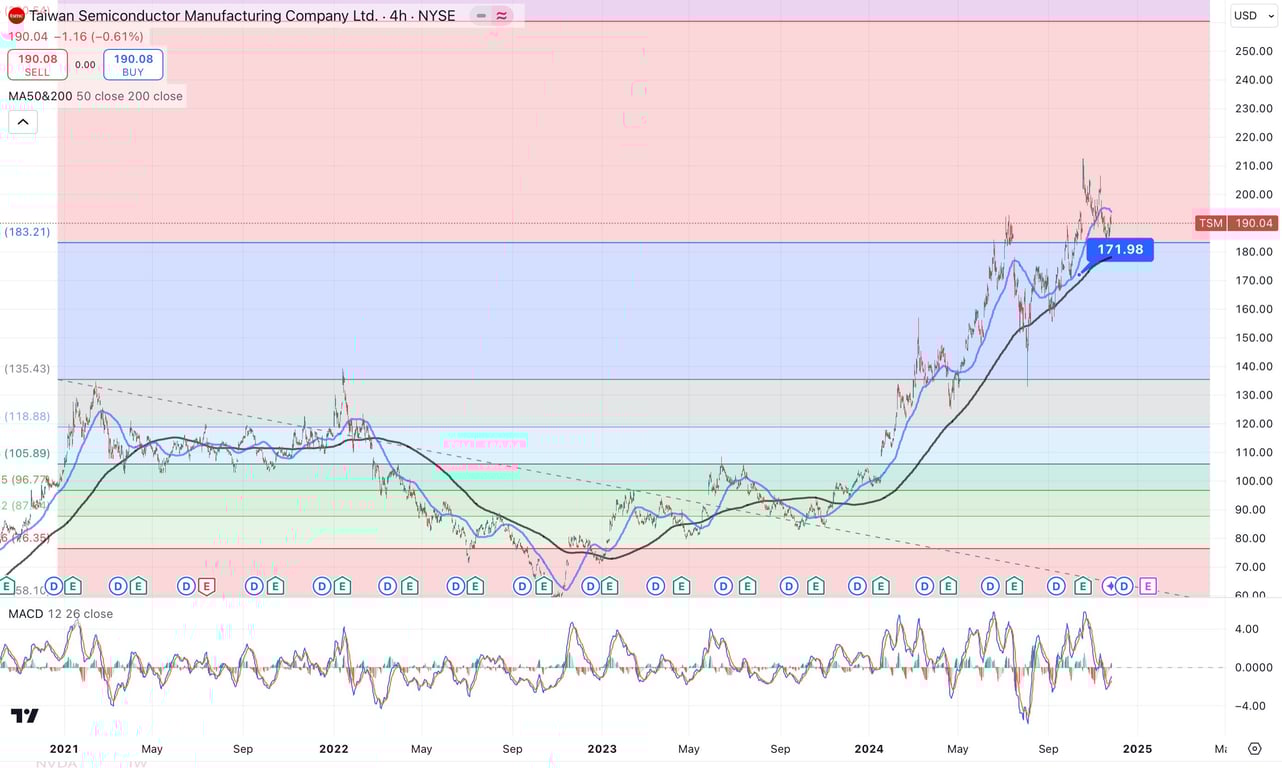Viewport: 1282px width, 768px height.
Task: Click the 0.0000 label on the MACD scale
Action: pos(1253,667)
